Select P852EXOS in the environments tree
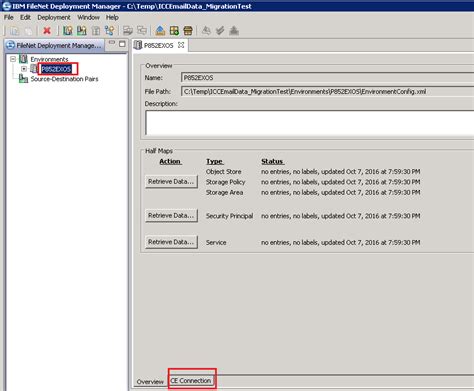The height and width of the screenshot is (391, 474). (x=56, y=69)
